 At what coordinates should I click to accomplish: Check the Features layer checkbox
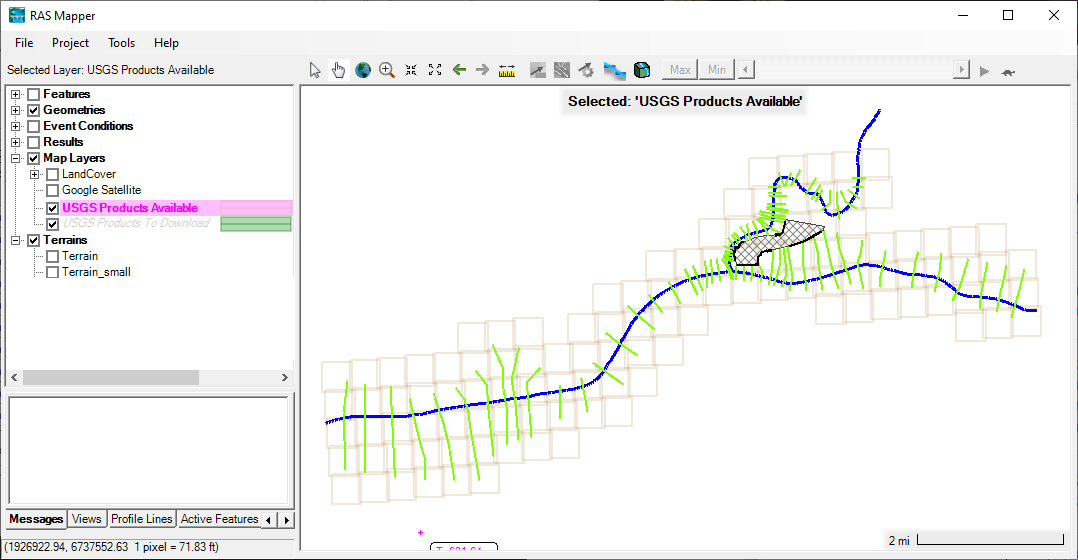click(34, 94)
